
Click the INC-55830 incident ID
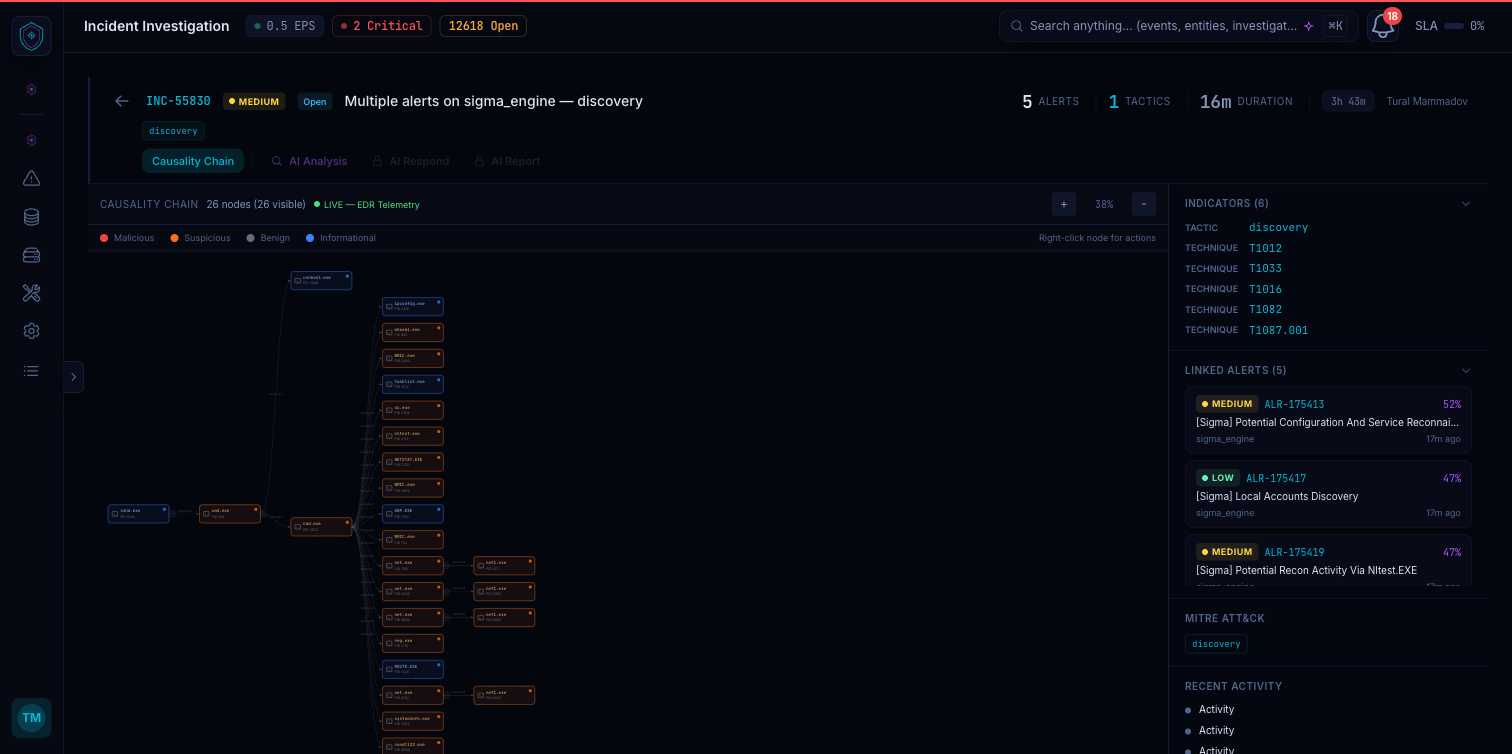178,101
